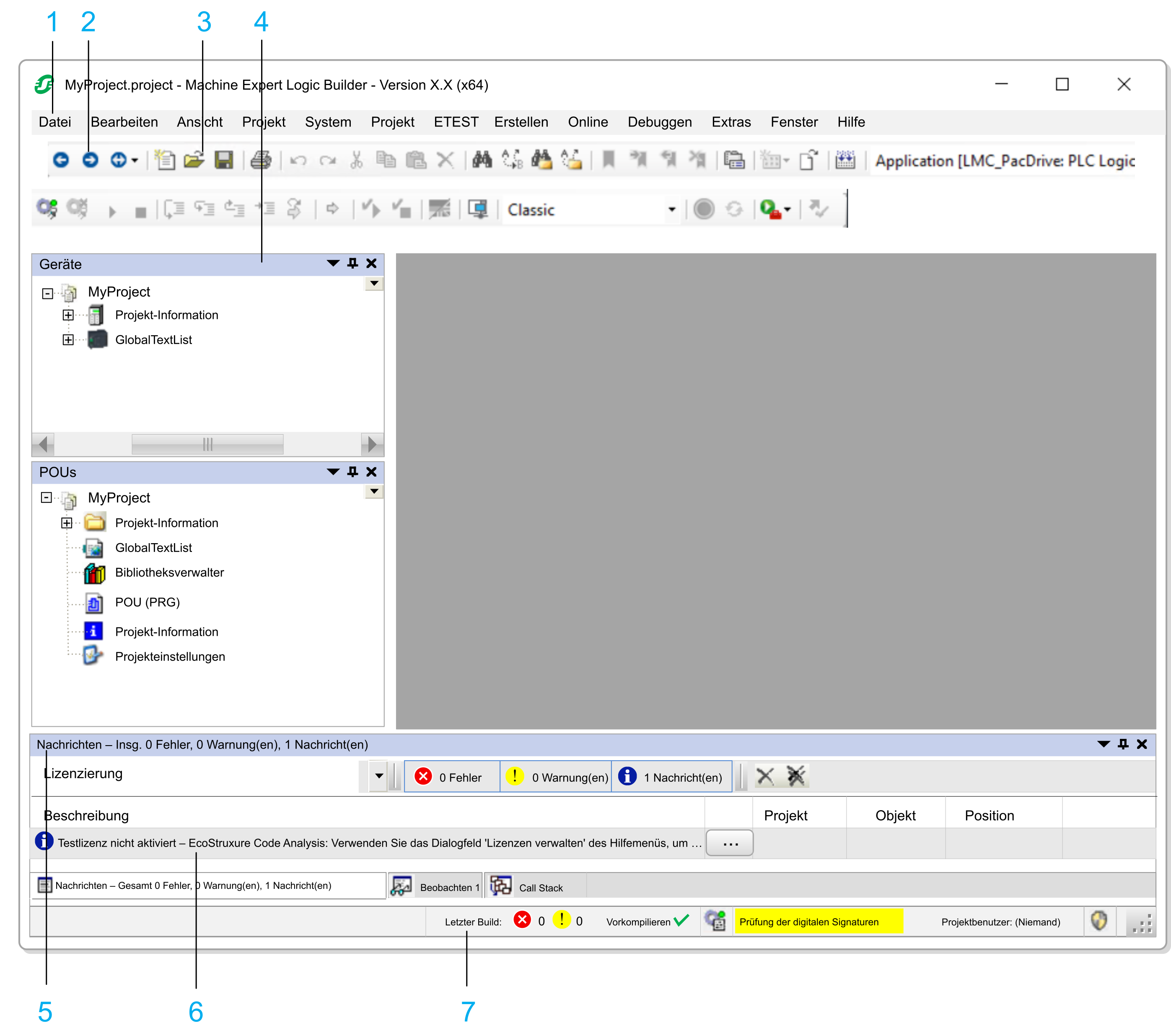The height and width of the screenshot is (1036, 1171).
Task: Close the POUs panel
Action: pos(371,471)
